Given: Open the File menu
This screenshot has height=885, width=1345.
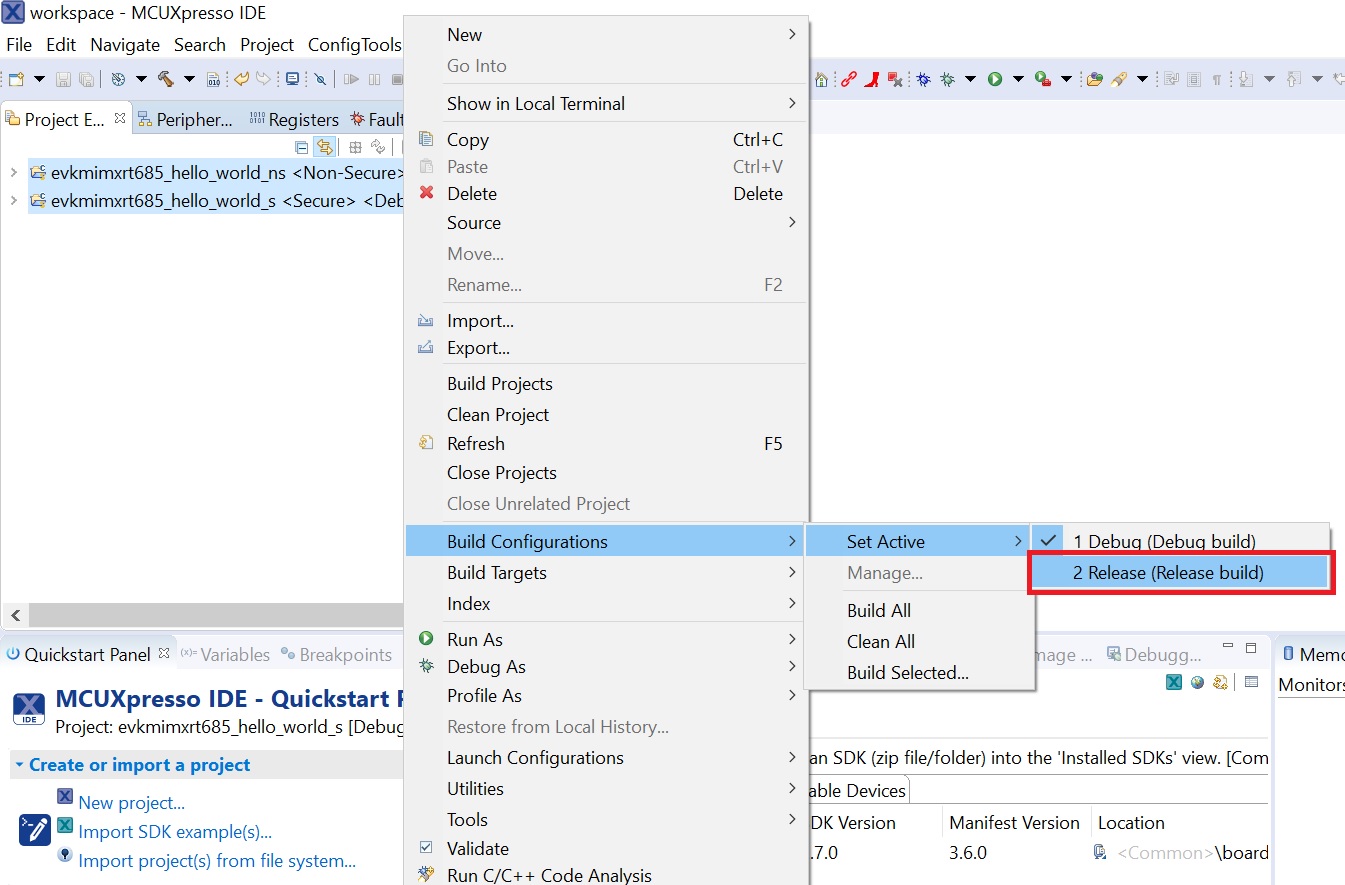Looking at the screenshot, I should pyautogui.click(x=19, y=45).
